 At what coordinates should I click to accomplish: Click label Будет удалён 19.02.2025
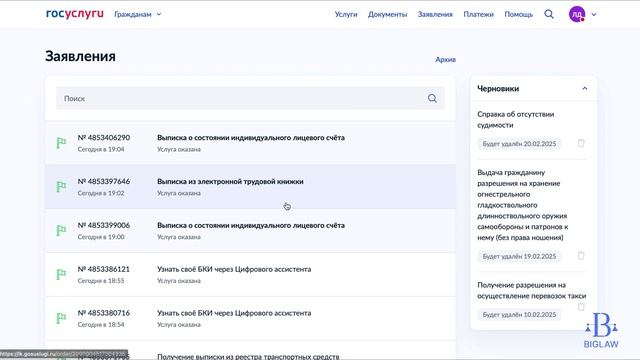point(519,256)
